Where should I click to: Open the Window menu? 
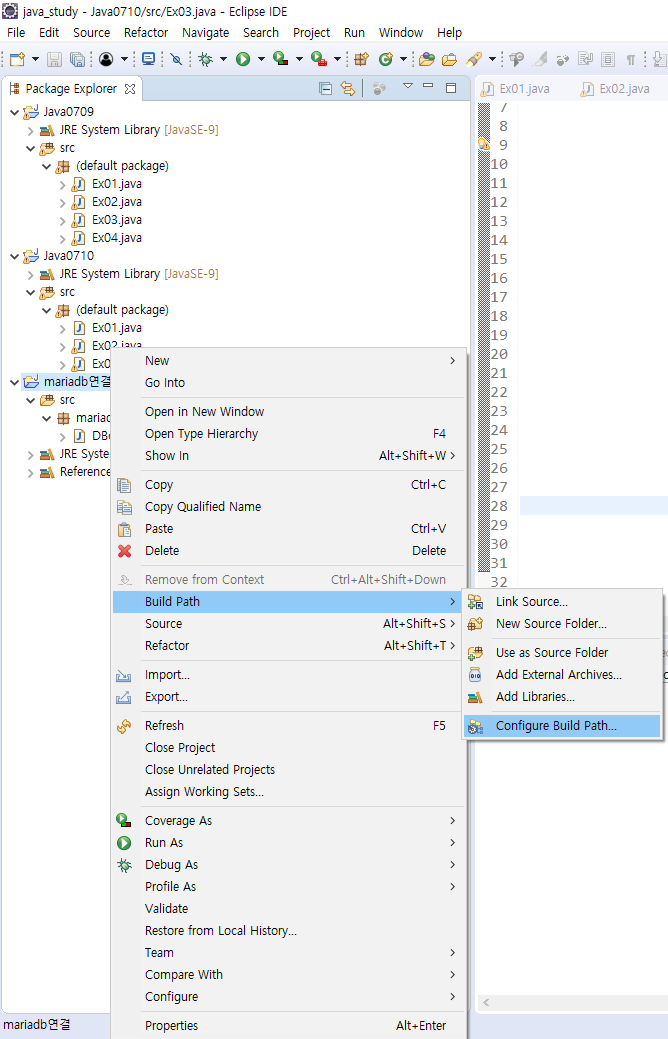point(401,32)
